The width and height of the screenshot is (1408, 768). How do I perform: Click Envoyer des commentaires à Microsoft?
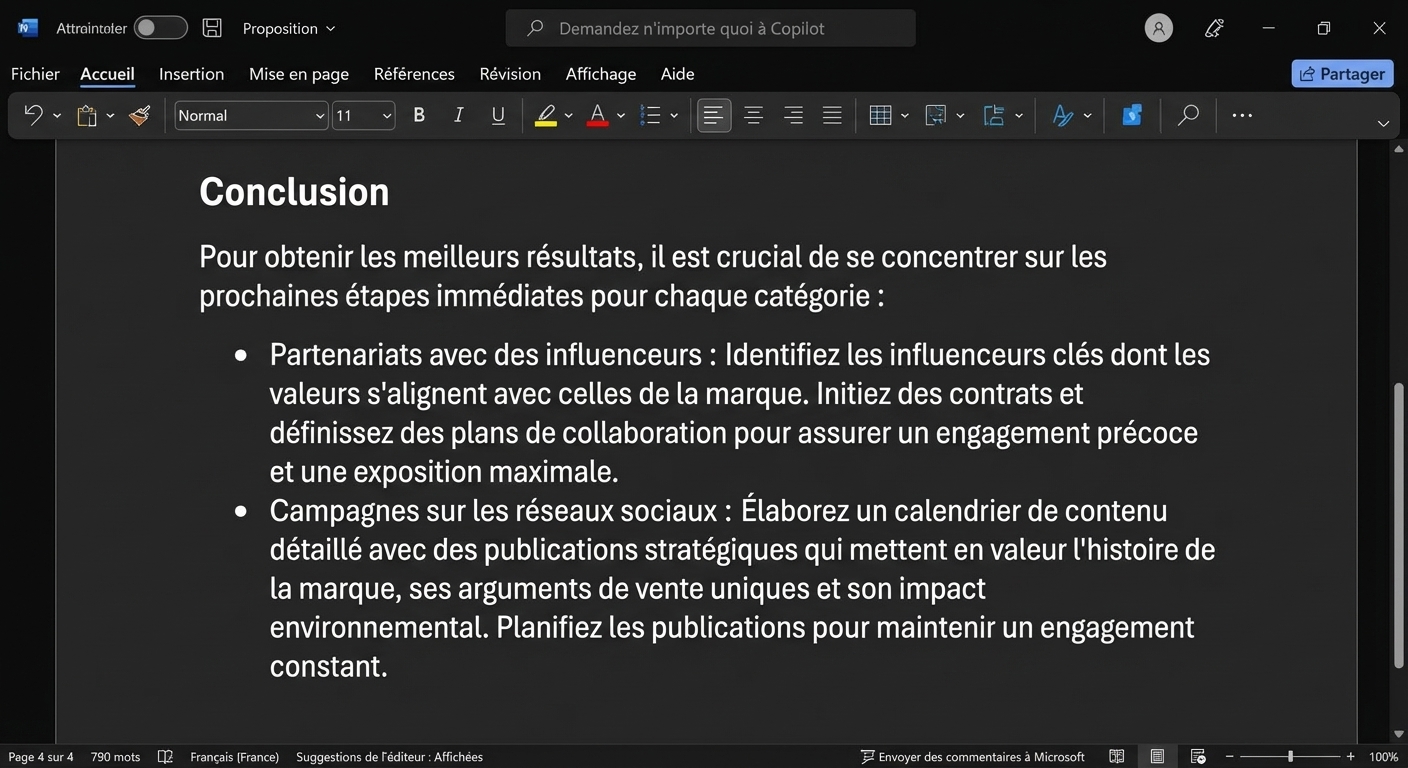click(x=973, y=757)
